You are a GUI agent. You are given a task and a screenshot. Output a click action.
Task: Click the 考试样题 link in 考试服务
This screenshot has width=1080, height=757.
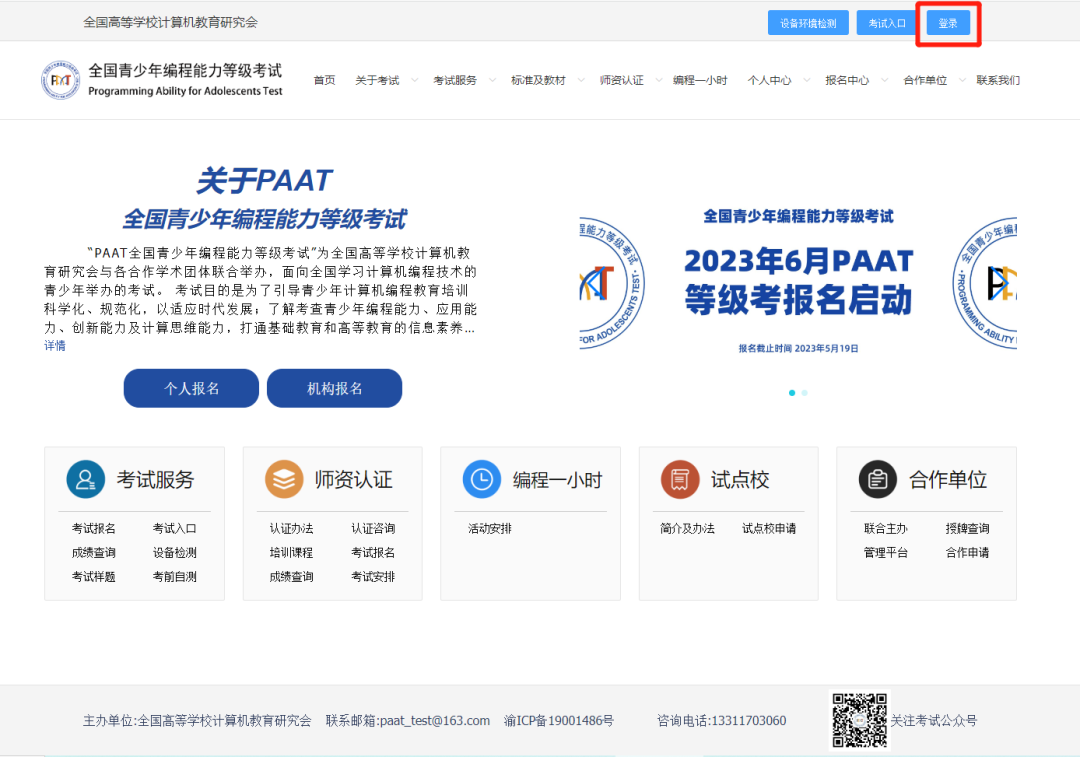coord(91,577)
